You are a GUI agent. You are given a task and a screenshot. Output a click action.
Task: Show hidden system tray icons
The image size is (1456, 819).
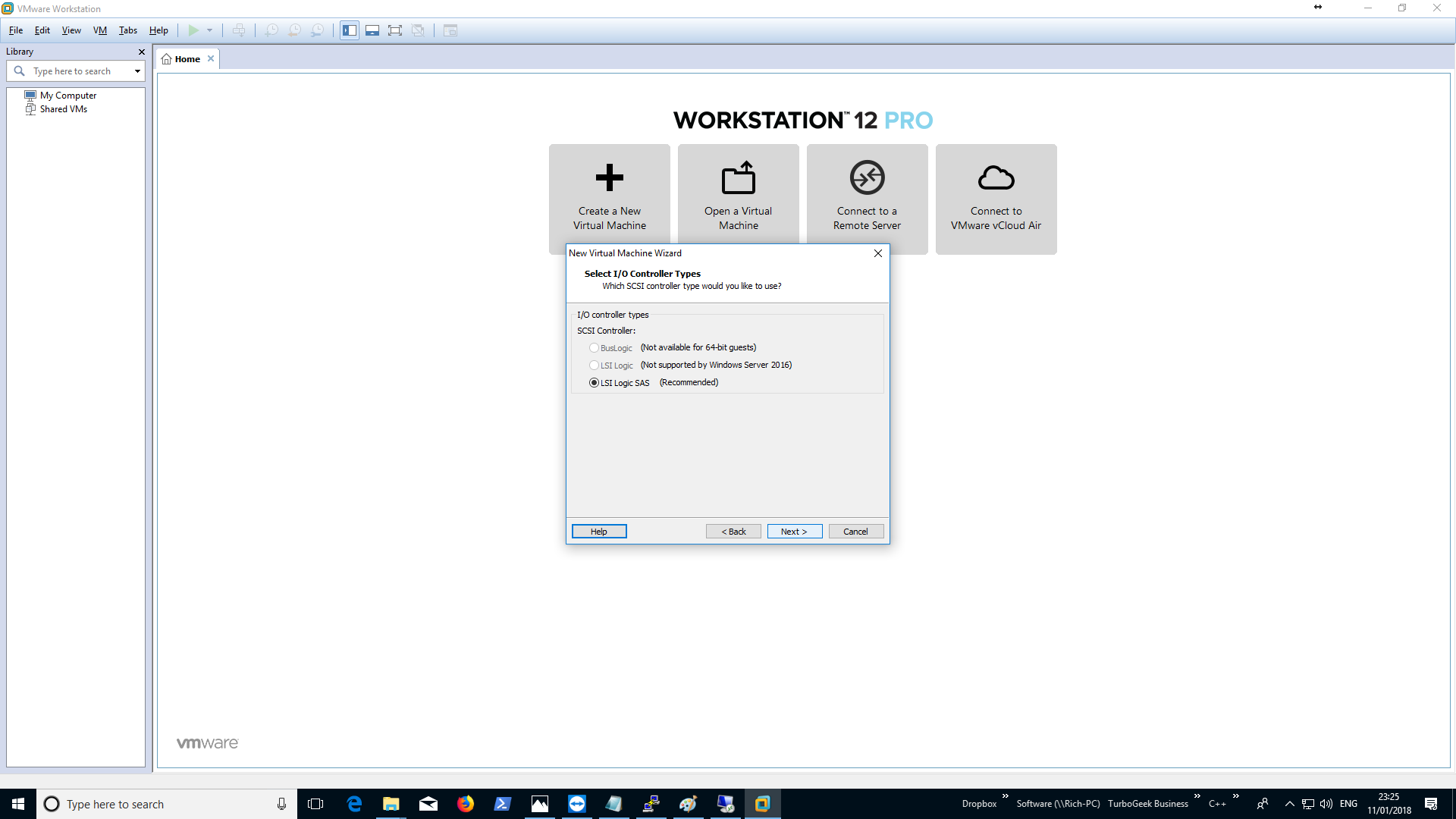(x=1289, y=804)
